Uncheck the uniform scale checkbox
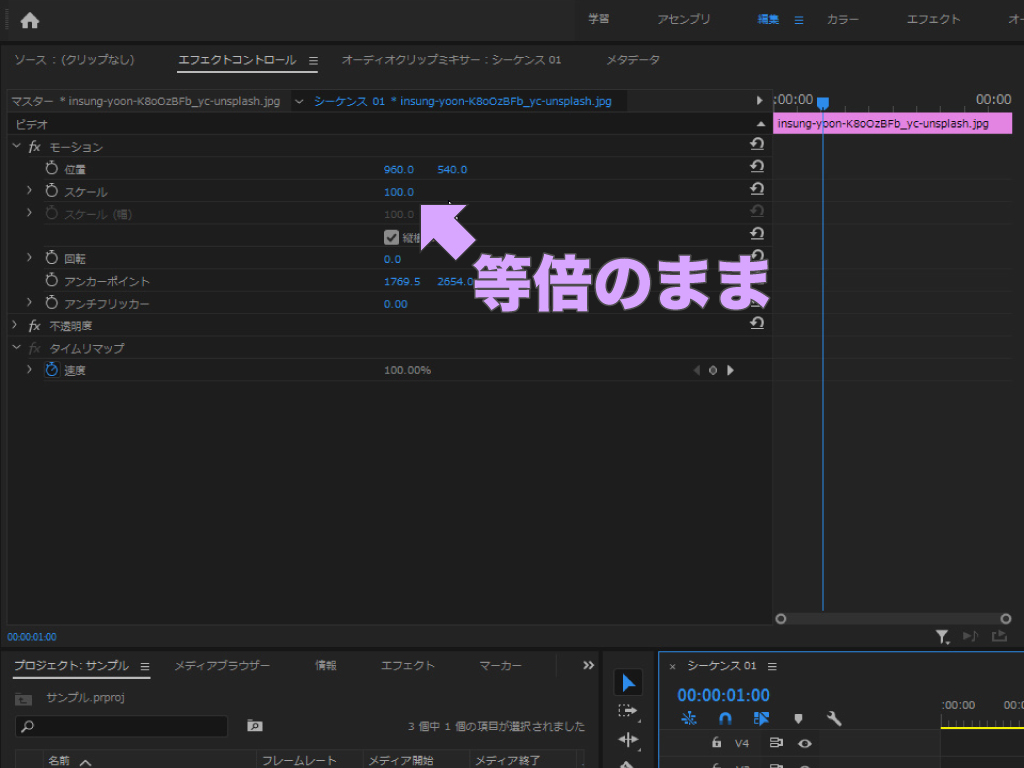This screenshot has width=1024, height=768. tap(391, 237)
